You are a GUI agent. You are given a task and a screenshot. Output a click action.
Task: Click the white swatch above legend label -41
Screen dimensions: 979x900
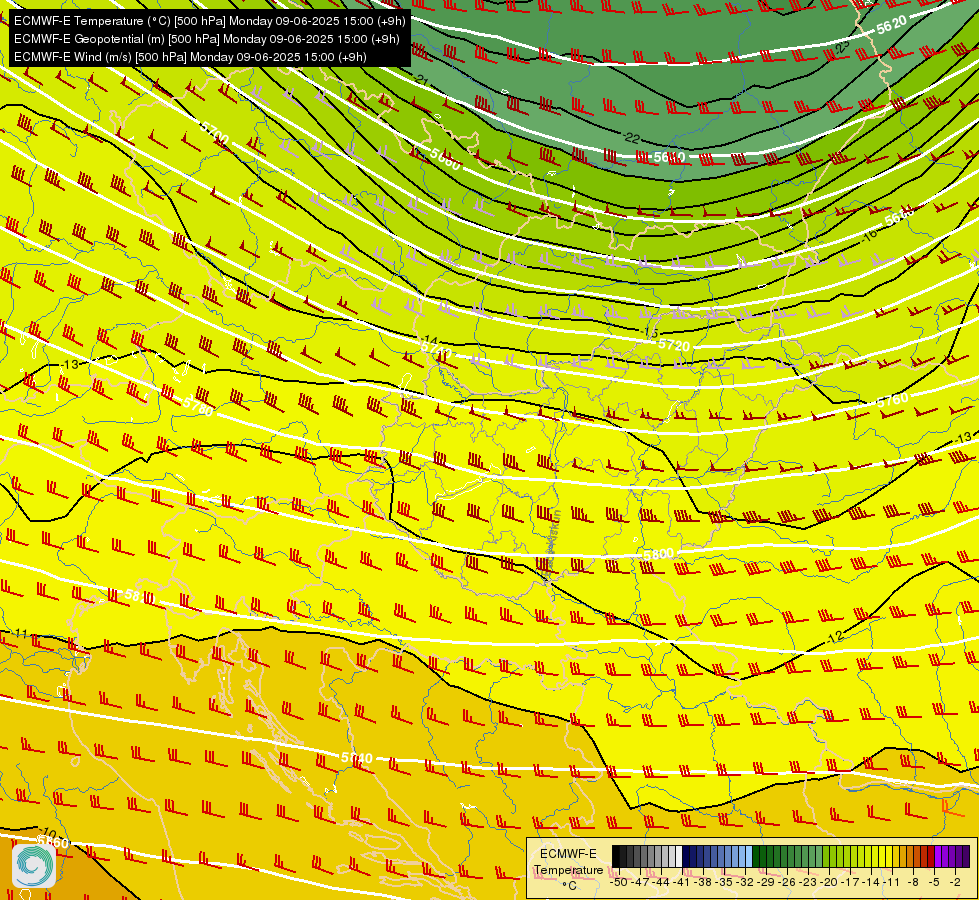pyautogui.click(x=679, y=856)
